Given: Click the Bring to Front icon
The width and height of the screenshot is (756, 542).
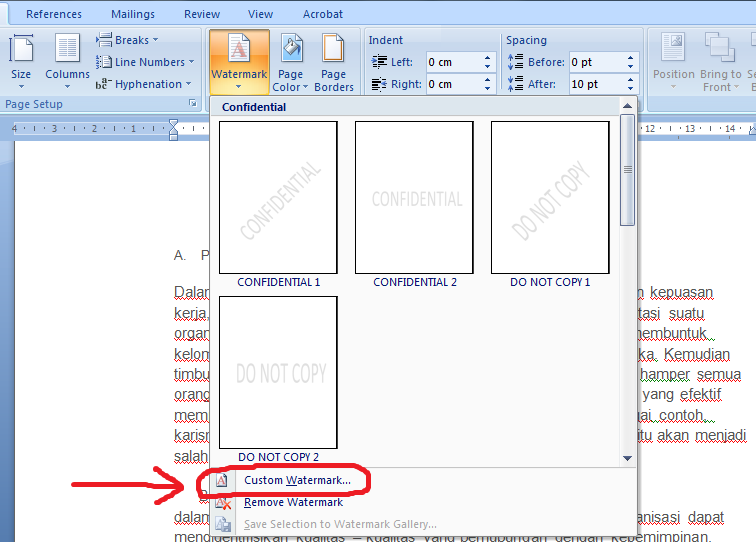Looking at the screenshot, I should (719, 47).
